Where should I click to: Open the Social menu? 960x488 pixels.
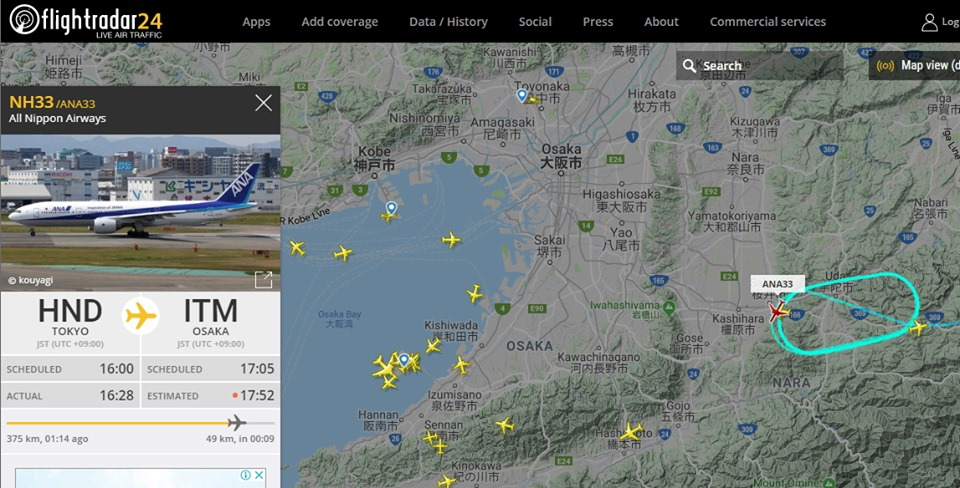pos(535,21)
